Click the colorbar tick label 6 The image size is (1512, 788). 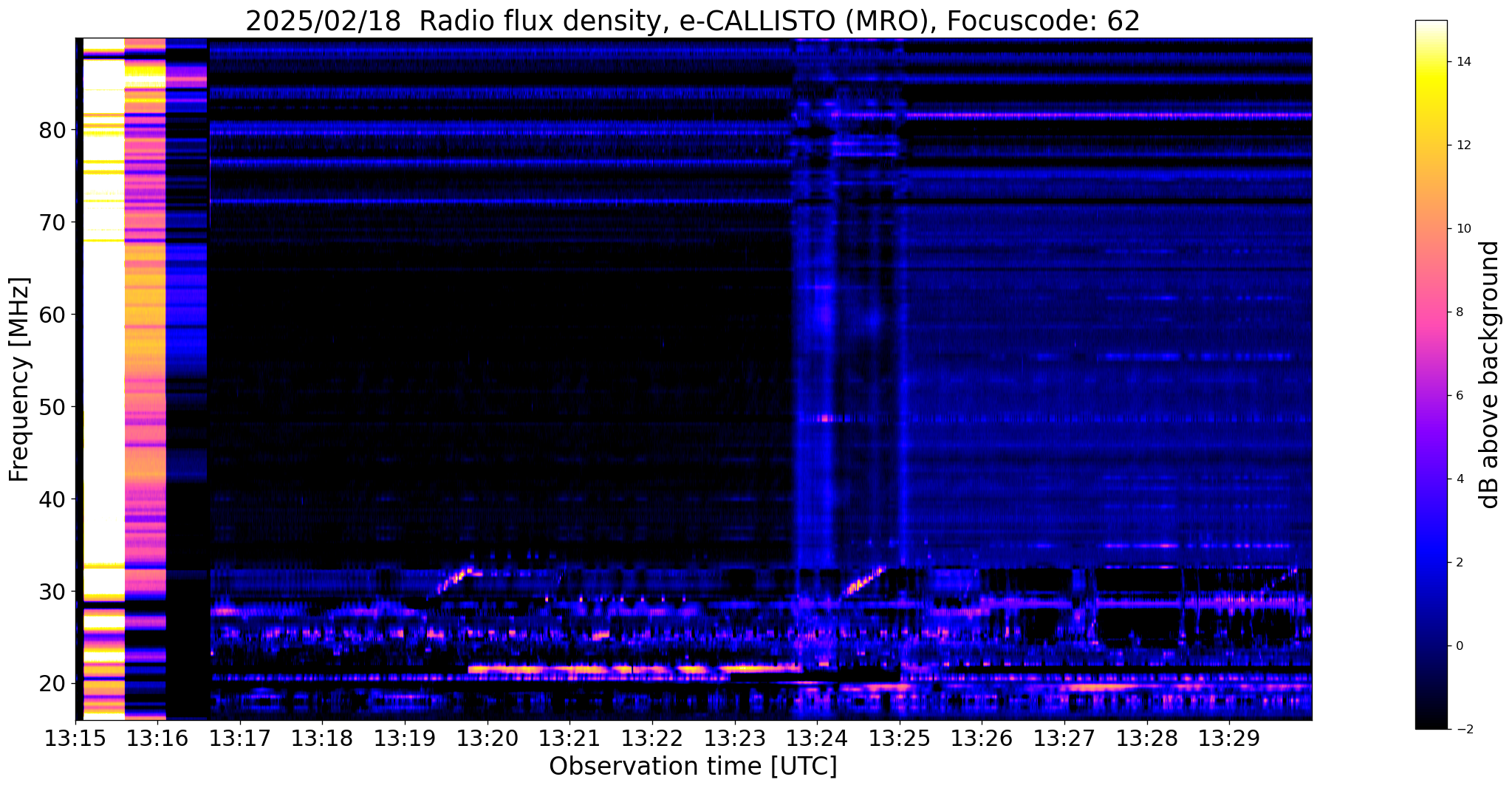(1460, 396)
